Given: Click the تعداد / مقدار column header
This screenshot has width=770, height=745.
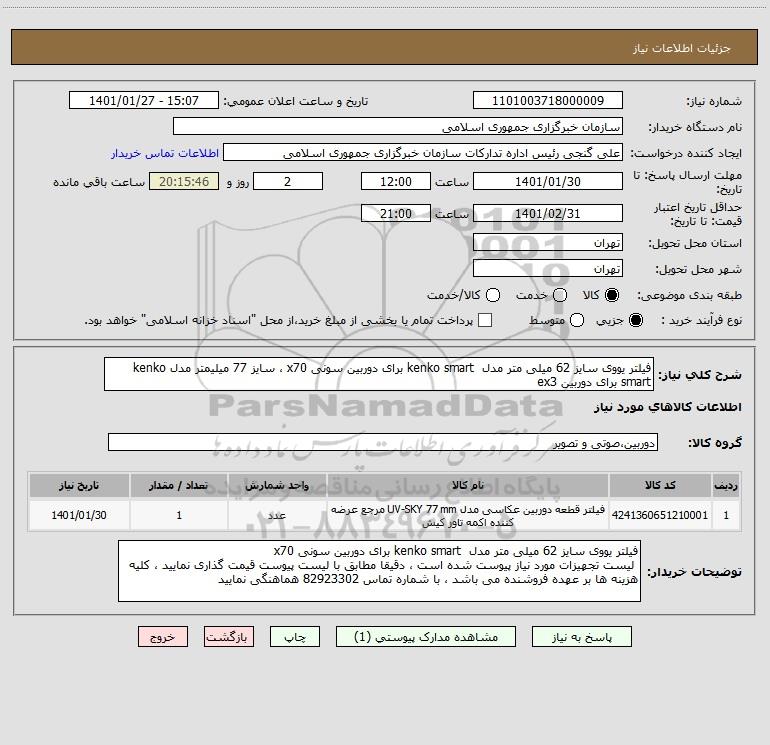Looking at the screenshot, I should pos(179,485).
